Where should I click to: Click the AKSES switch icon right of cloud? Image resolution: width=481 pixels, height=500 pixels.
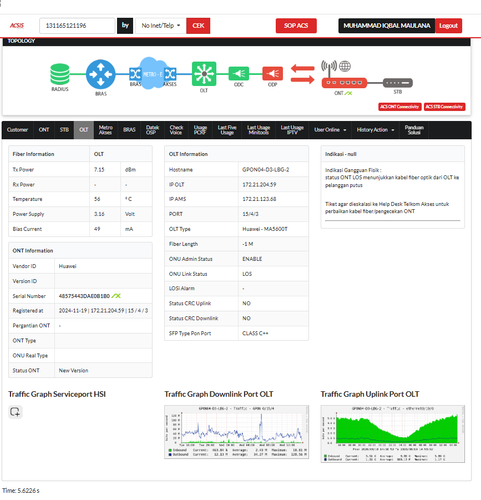coord(170,74)
